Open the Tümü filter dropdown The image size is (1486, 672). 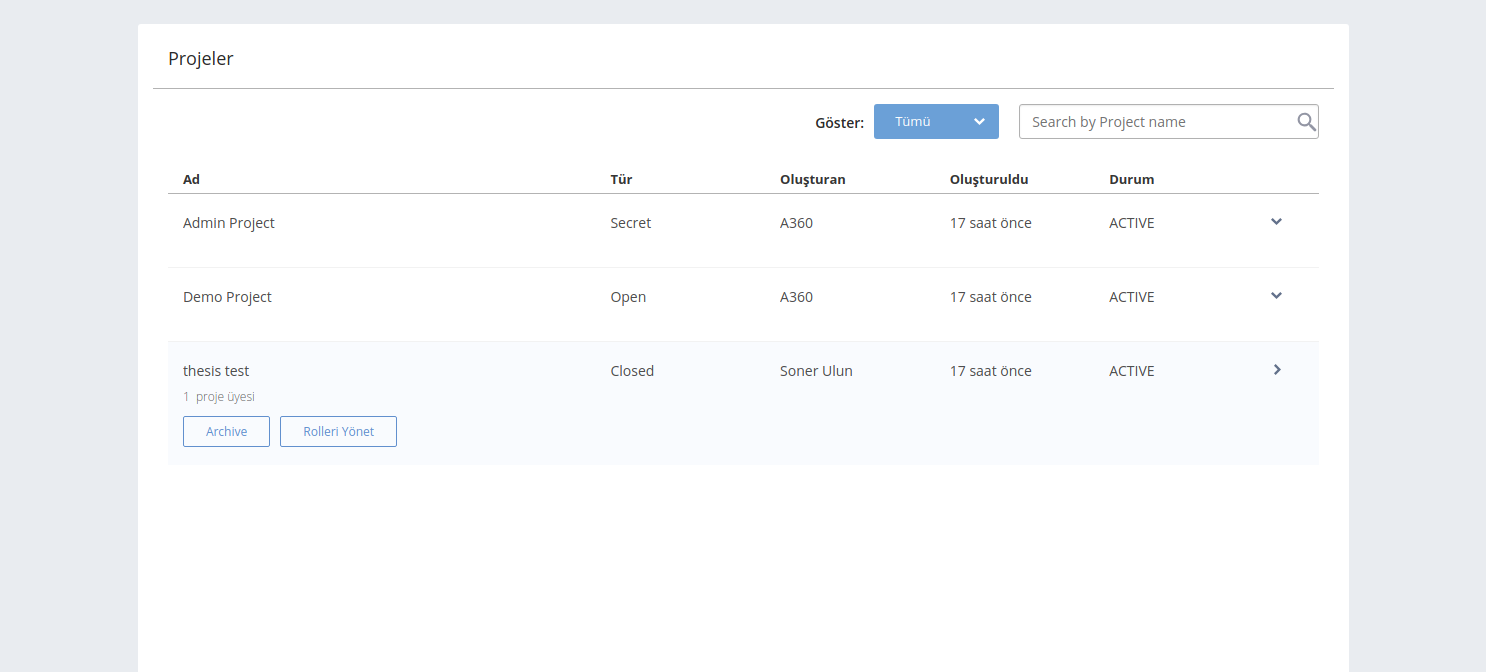coord(936,122)
